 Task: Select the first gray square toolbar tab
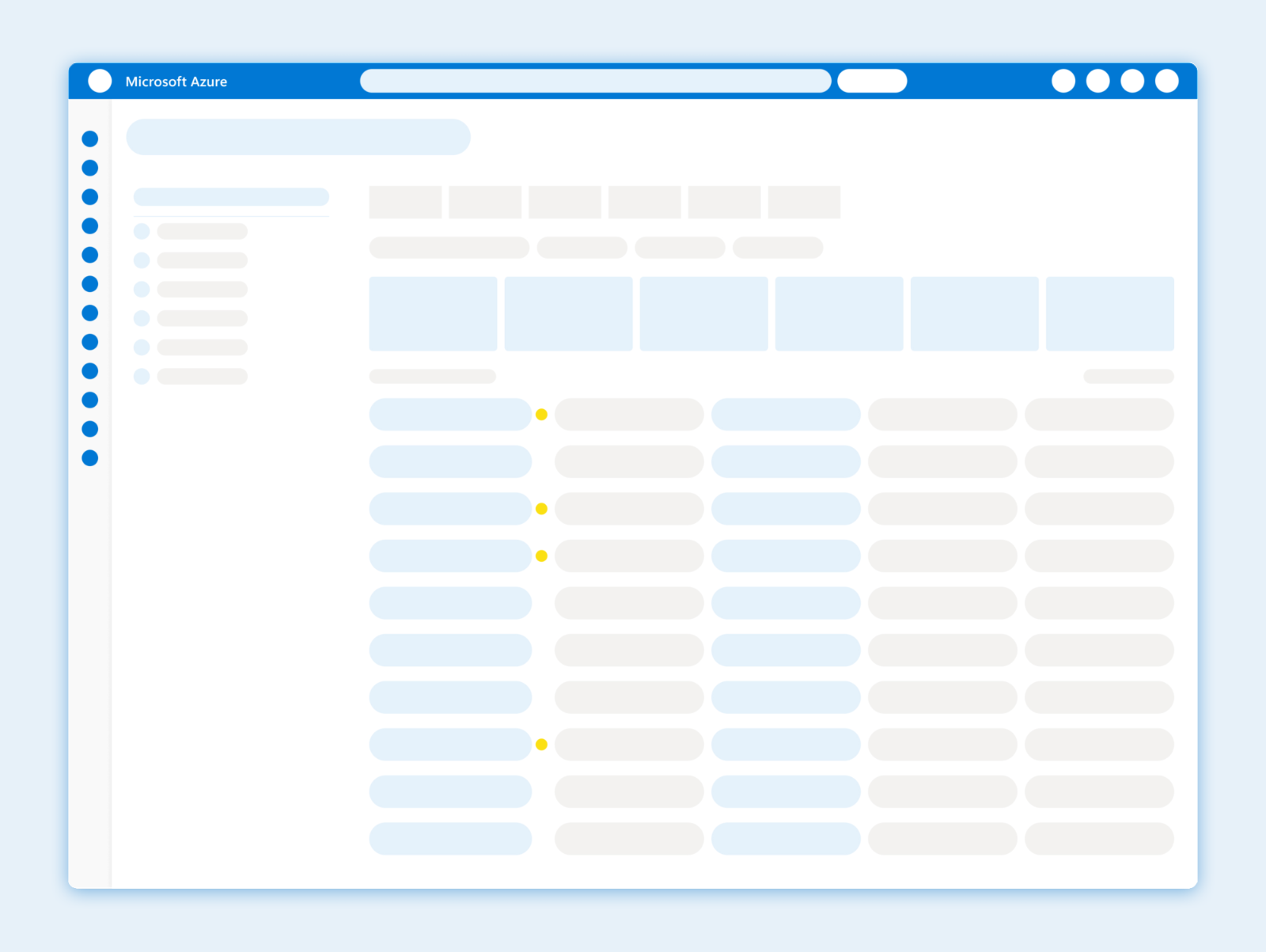(405, 202)
